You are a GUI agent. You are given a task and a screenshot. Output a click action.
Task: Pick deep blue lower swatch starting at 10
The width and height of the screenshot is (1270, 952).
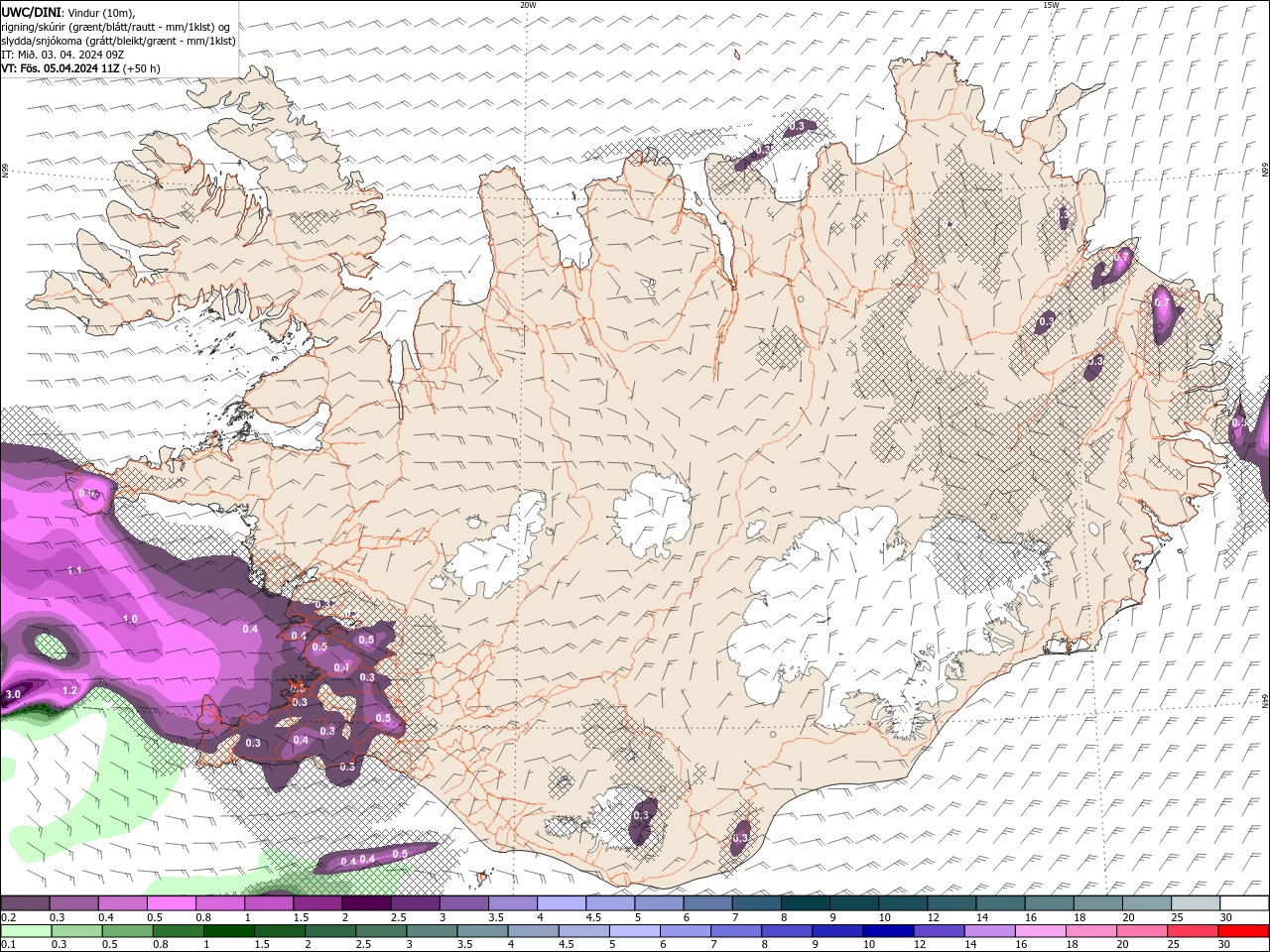point(888,931)
